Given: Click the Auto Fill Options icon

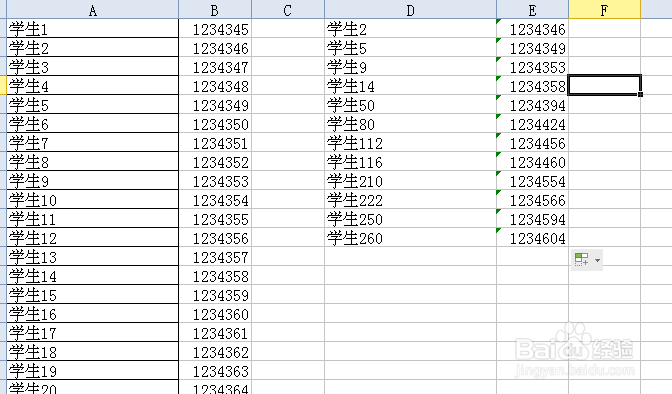Looking at the screenshot, I should tap(582, 259).
